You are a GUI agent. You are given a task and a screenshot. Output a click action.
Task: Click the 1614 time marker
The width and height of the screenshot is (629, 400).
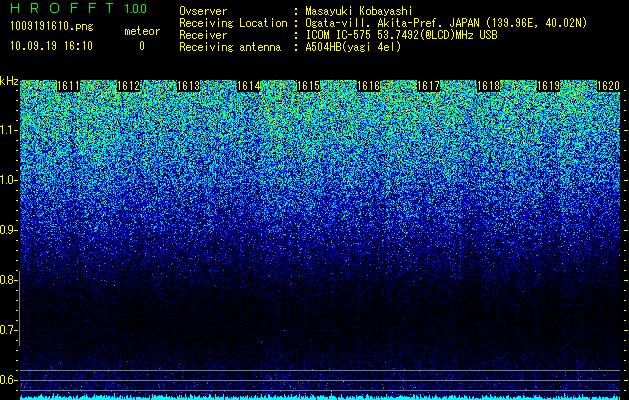click(249, 86)
